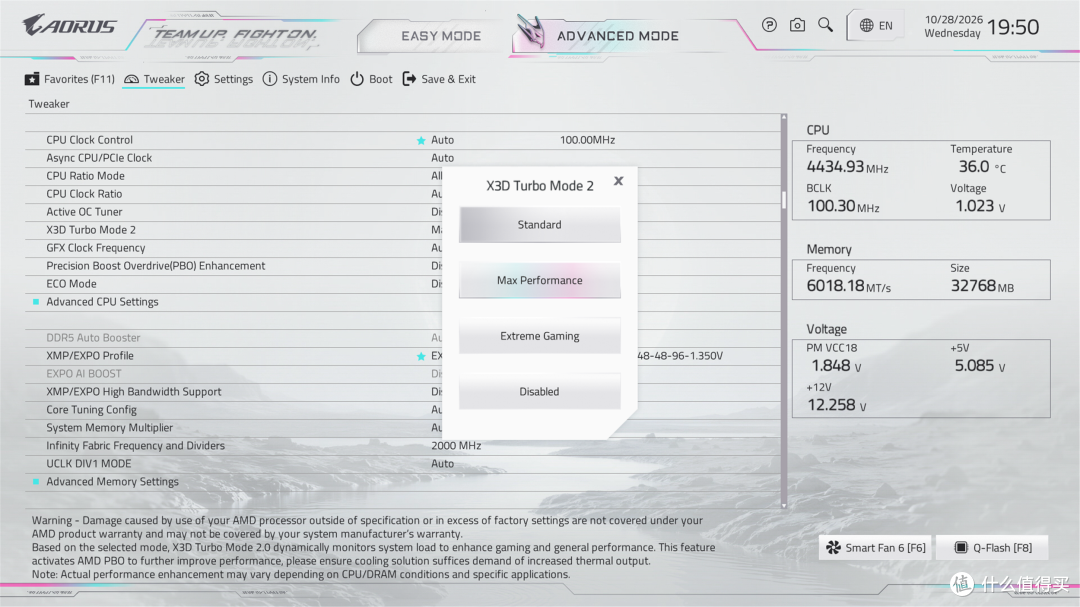Open Infinity Fabric Frequency 2000 MHz value

[456, 446]
